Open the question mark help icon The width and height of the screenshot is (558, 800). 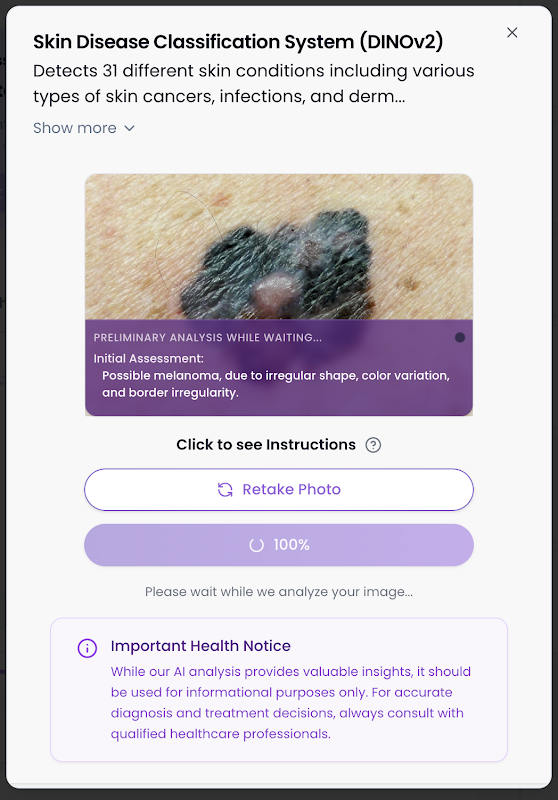click(x=373, y=445)
